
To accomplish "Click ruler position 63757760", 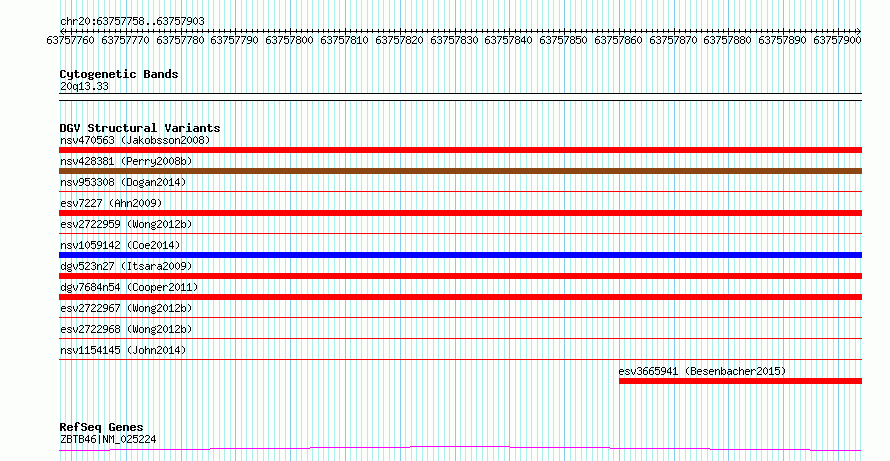I will (x=70, y=40).
